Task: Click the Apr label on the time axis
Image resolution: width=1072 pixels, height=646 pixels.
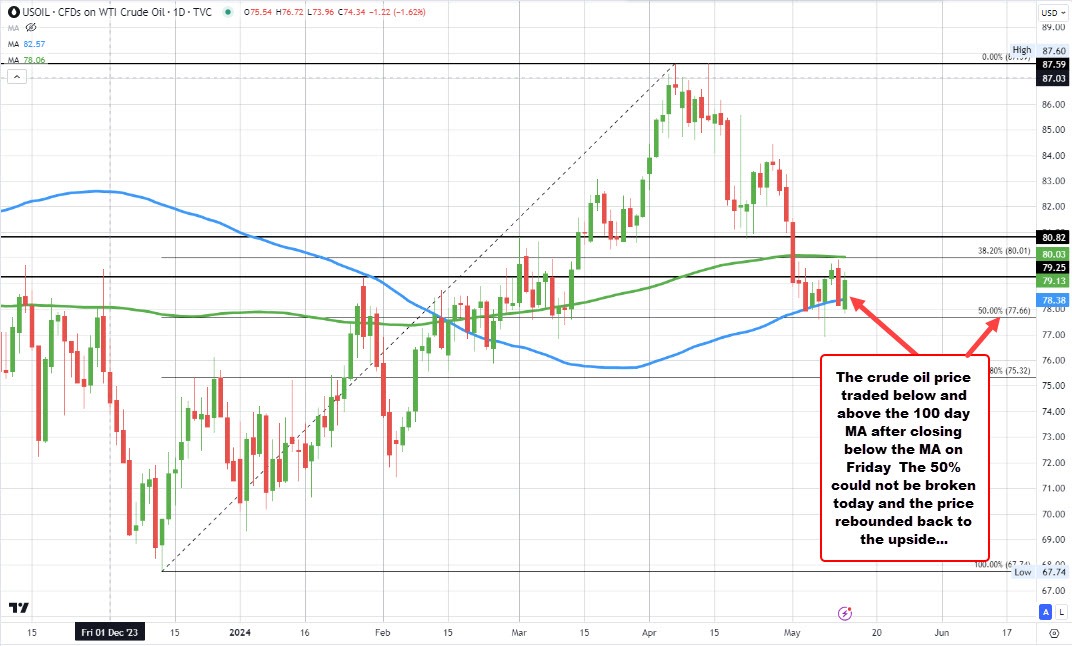Action: (649, 632)
